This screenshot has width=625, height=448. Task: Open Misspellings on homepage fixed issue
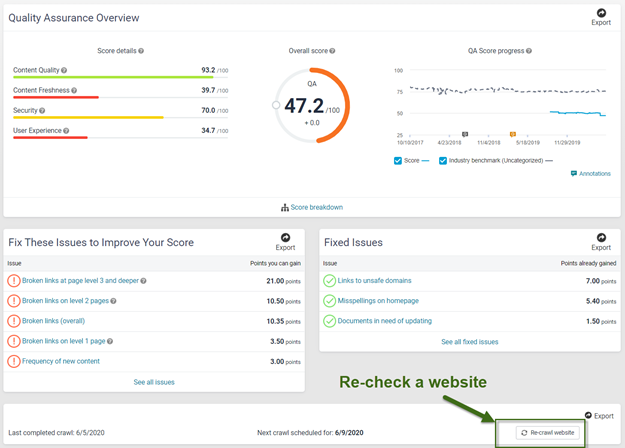(x=378, y=301)
